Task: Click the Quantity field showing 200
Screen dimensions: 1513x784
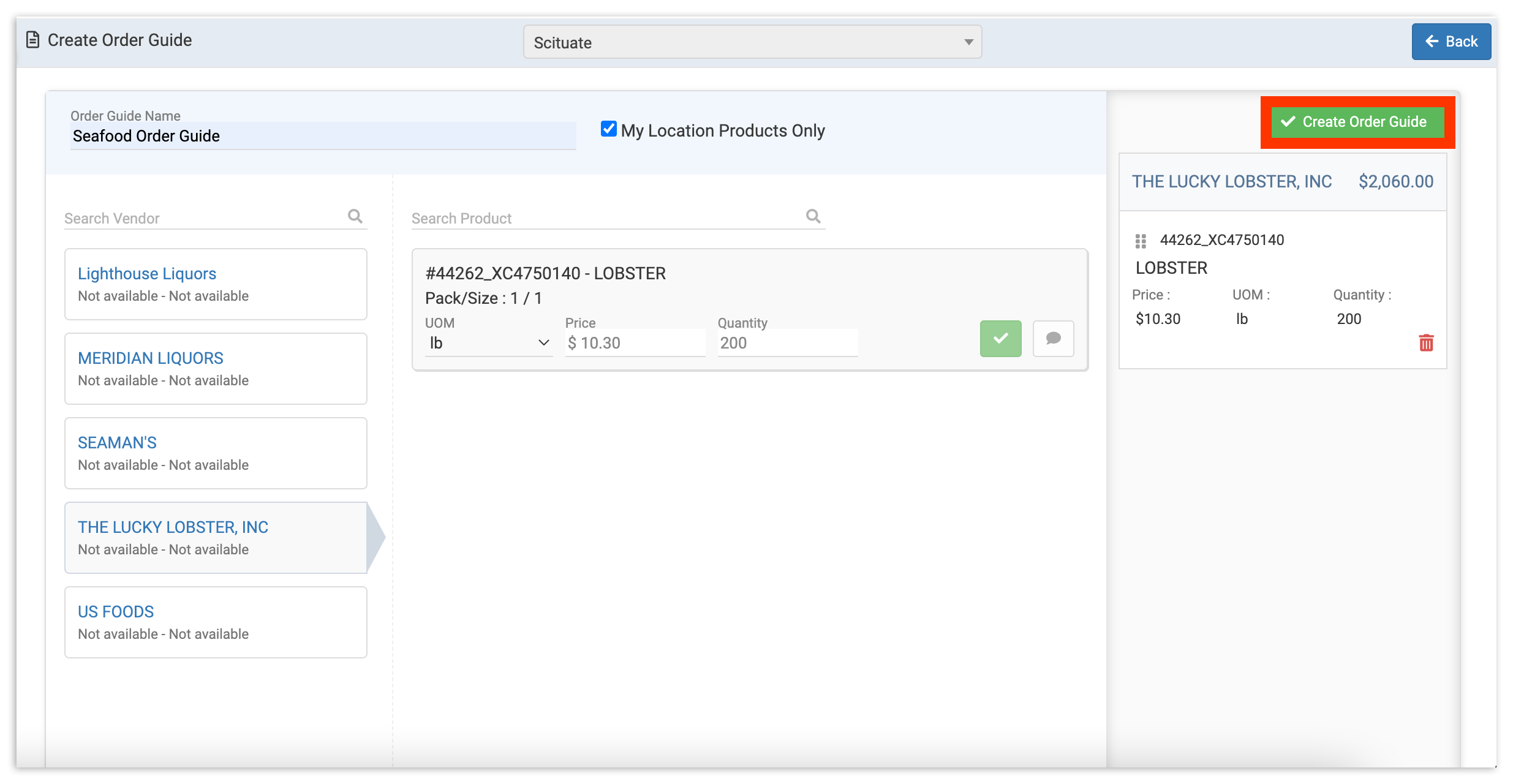Action: tap(787, 342)
